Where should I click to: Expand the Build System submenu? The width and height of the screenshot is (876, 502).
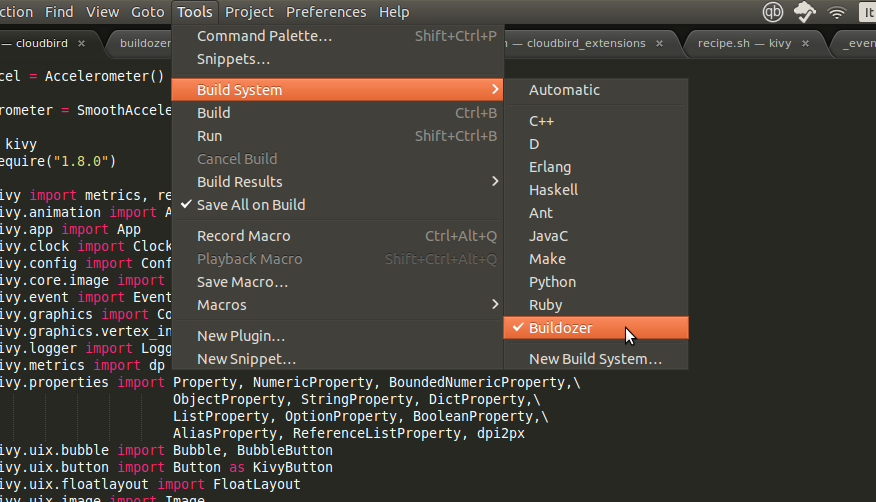tap(337, 90)
